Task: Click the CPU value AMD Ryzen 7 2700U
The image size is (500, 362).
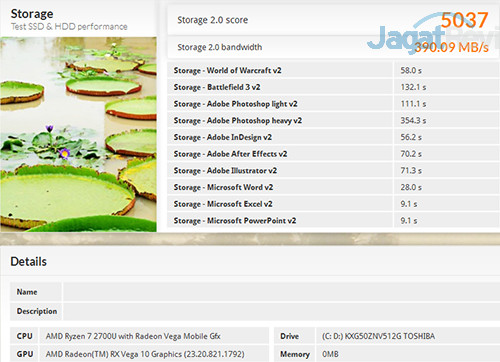Action: [133, 336]
